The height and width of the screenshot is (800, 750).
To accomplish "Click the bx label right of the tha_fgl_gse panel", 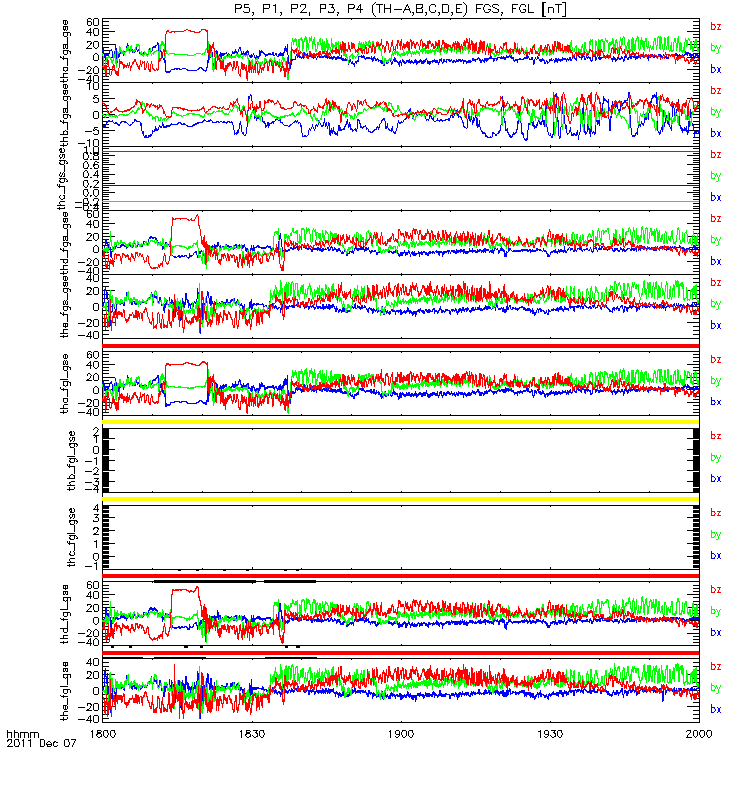I will pyautogui.click(x=715, y=402).
